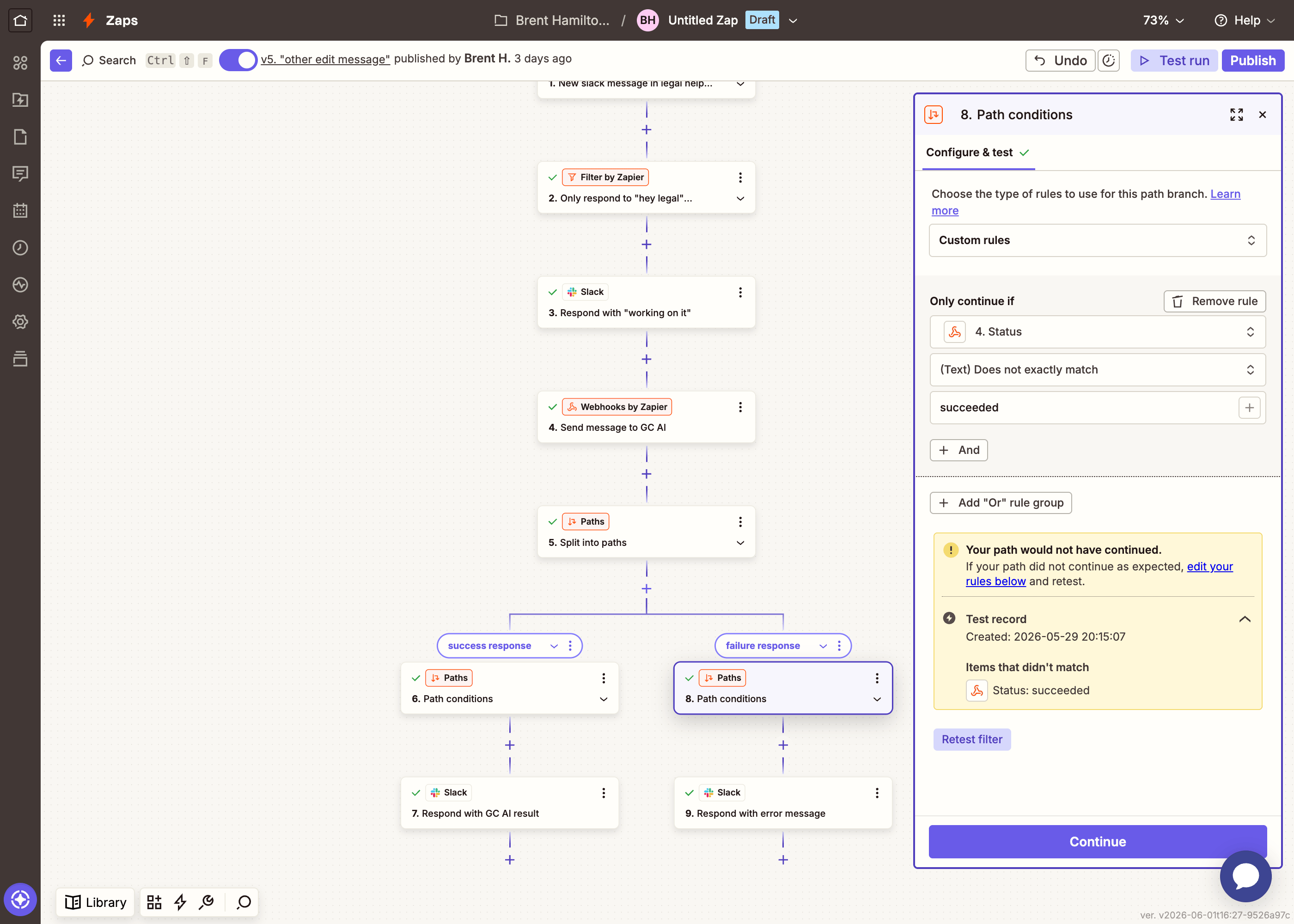Add an And condition
1294x924 pixels.
click(x=959, y=450)
